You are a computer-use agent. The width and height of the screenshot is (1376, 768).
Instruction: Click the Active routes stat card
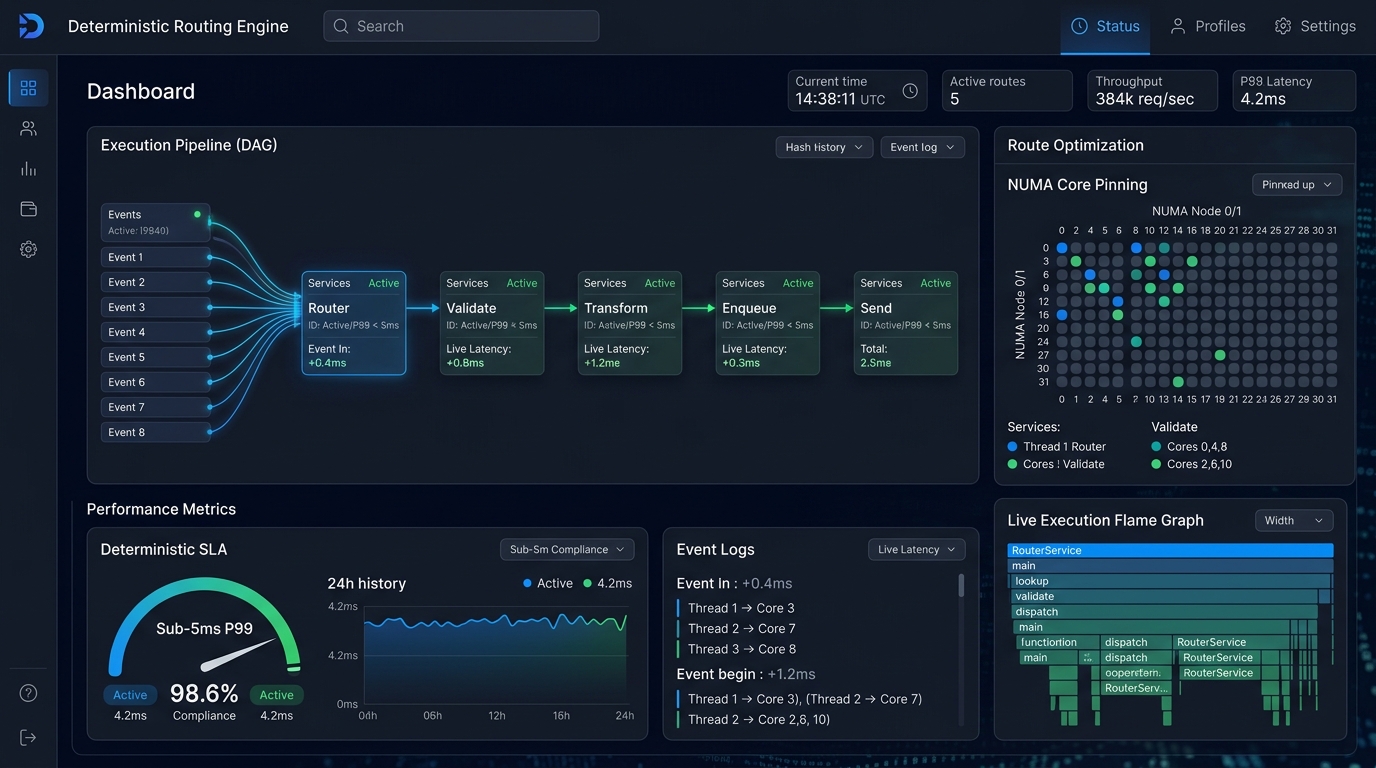(x=1007, y=90)
